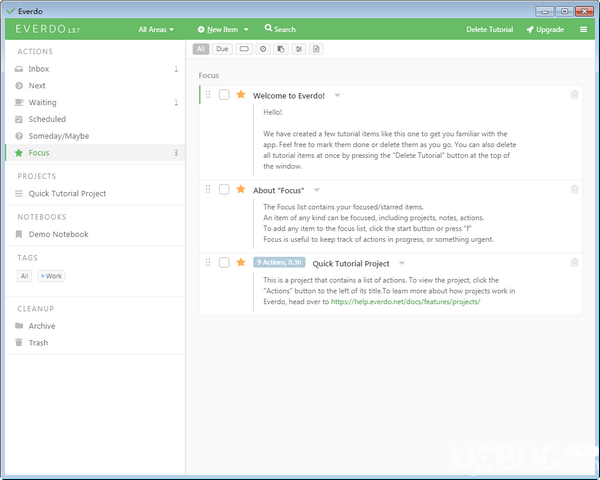The height and width of the screenshot is (480, 600).
Task: Mark About "Focus" item as done
Action: click(224, 189)
